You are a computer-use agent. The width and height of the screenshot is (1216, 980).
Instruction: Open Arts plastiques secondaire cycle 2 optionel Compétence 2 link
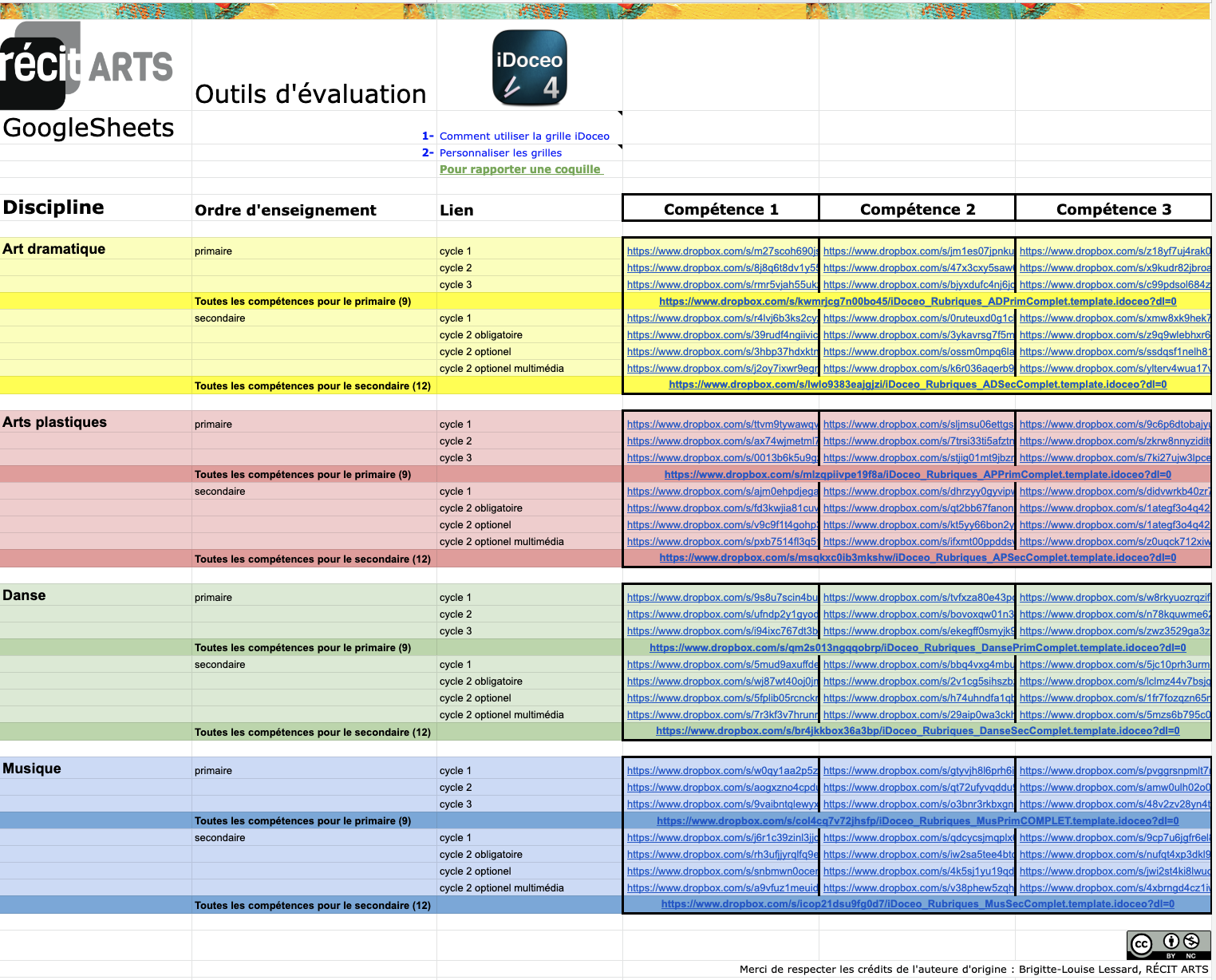click(918, 525)
